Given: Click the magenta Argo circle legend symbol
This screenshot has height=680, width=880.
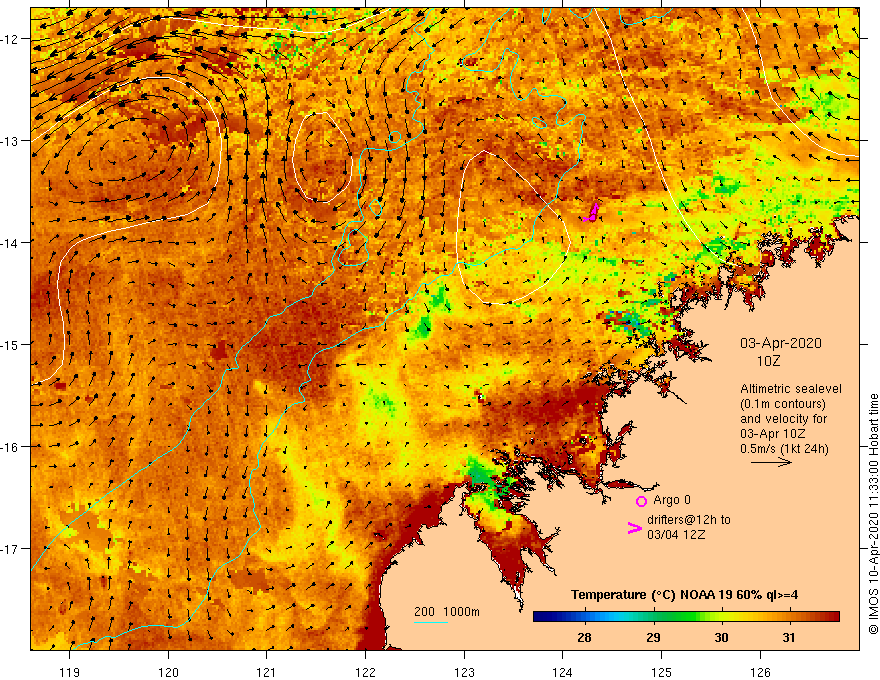Looking at the screenshot, I should [x=641, y=501].
